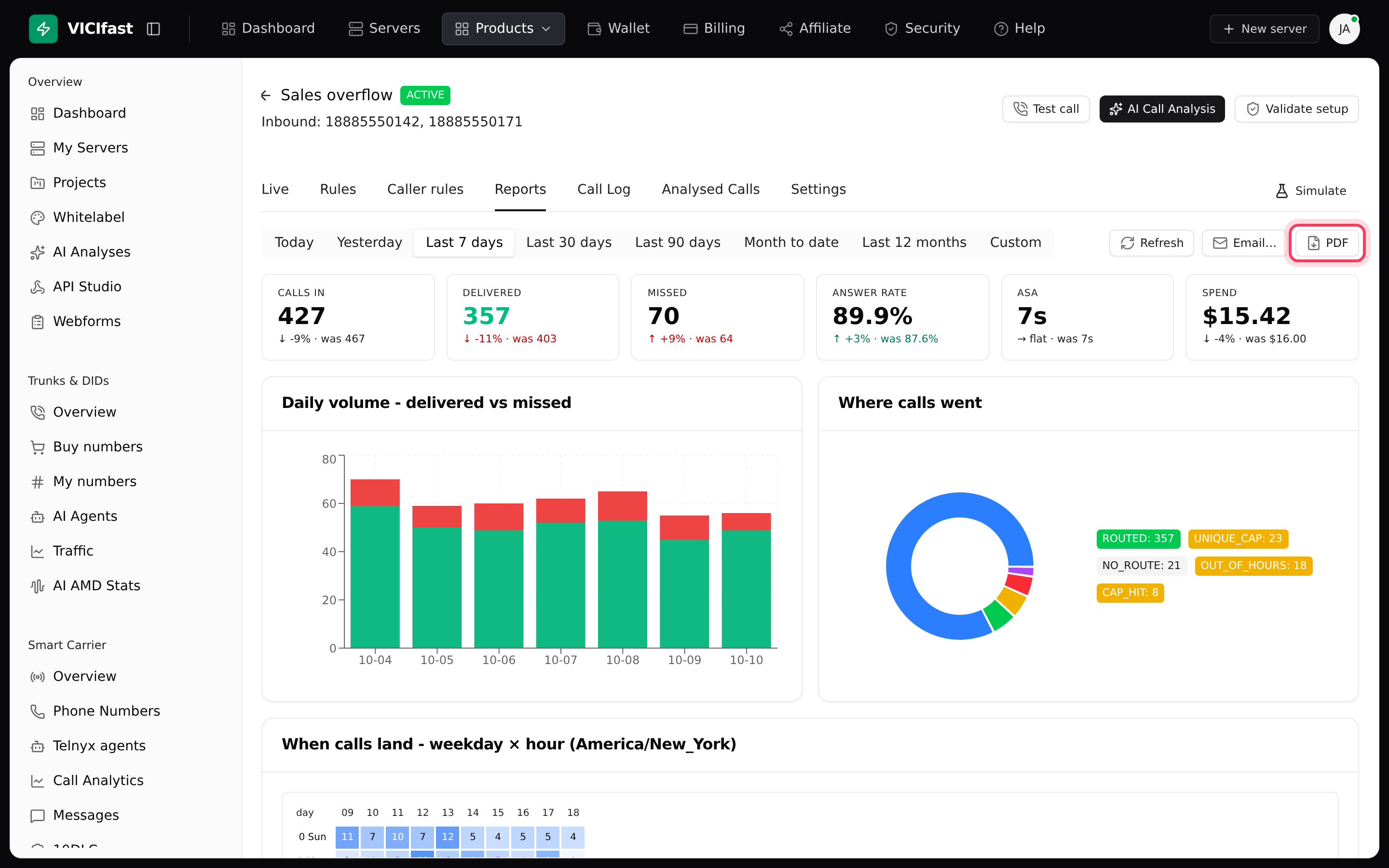Click the CAP_HIT: 8 legend chip
1389x868 pixels.
1130,593
